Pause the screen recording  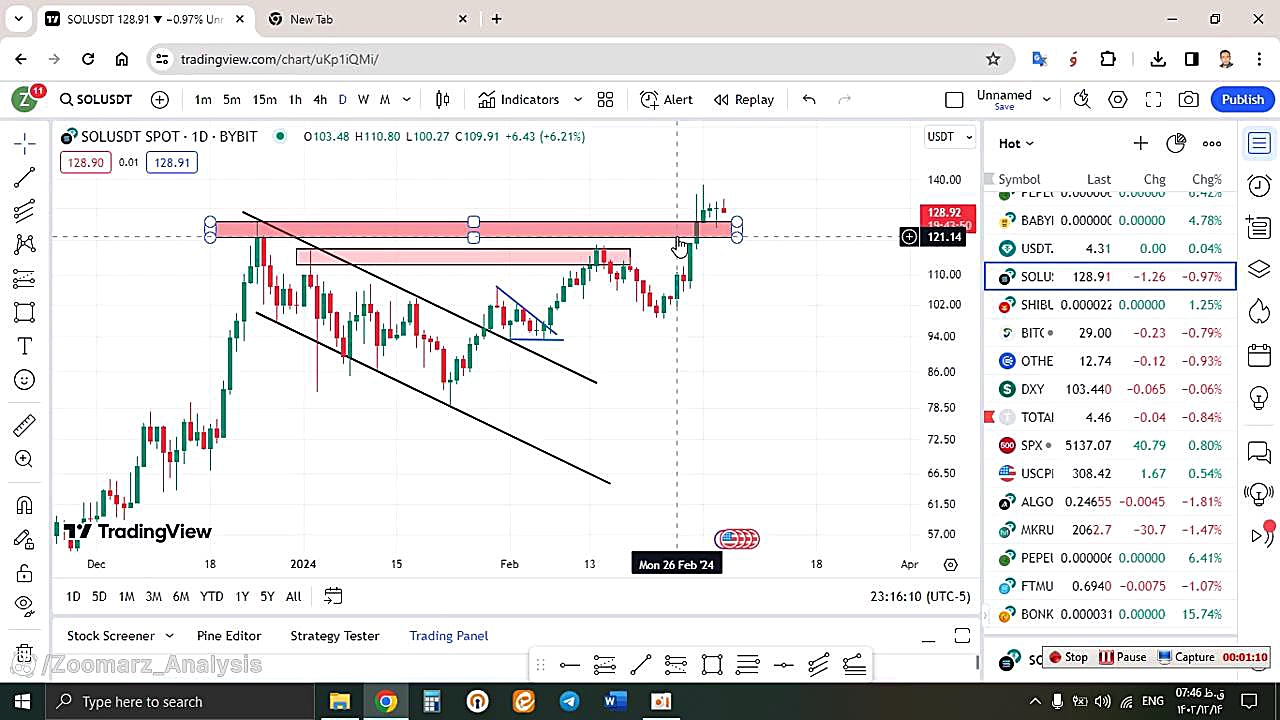(x=1122, y=657)
